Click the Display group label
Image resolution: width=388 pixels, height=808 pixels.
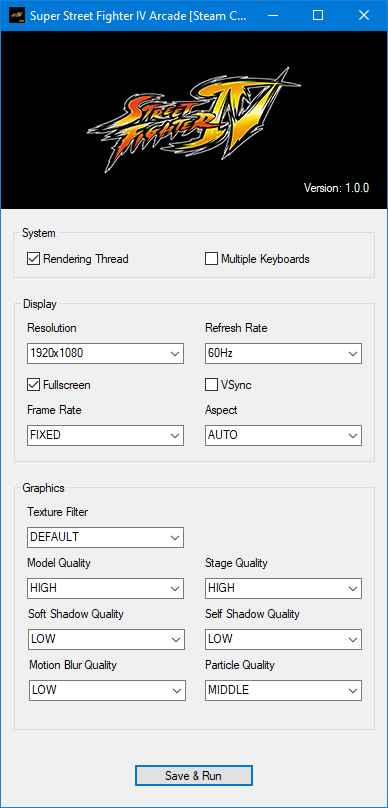[40, 304]
